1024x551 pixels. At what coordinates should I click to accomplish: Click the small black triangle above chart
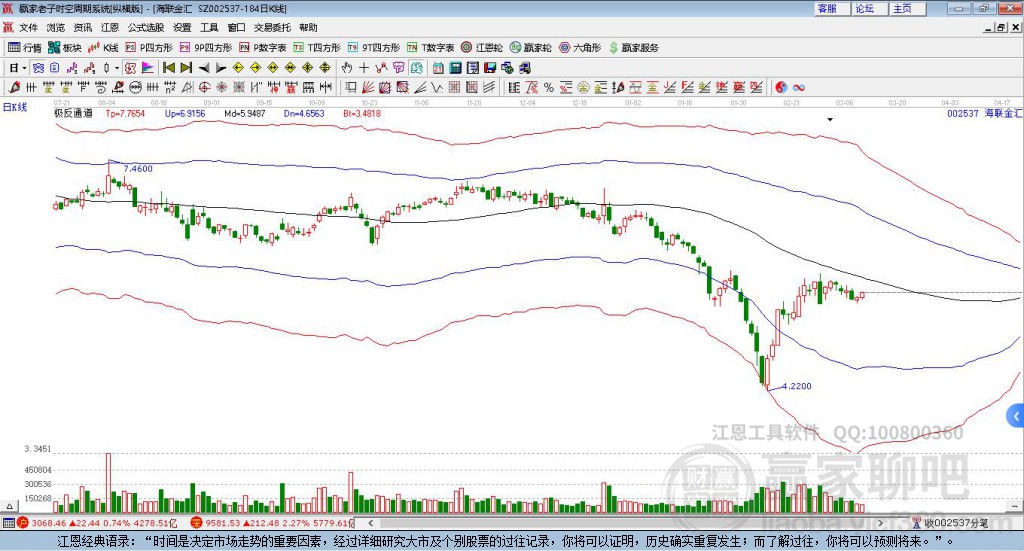[x=830, y=119]
